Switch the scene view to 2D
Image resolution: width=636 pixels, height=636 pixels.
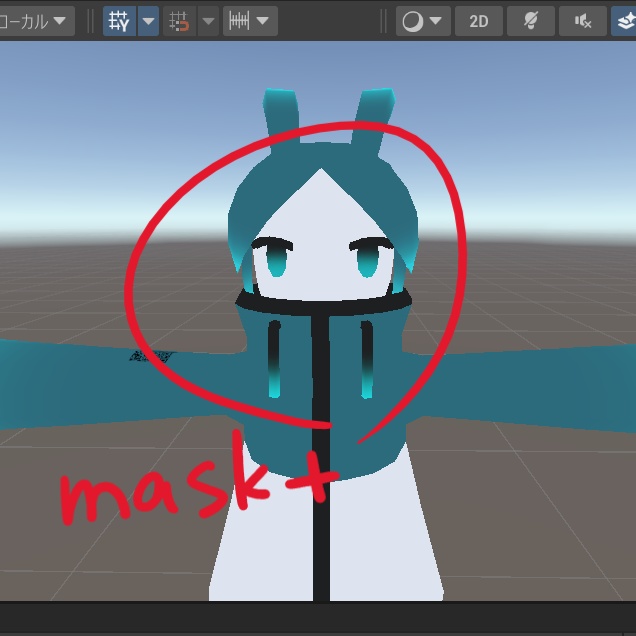point(479,21)
